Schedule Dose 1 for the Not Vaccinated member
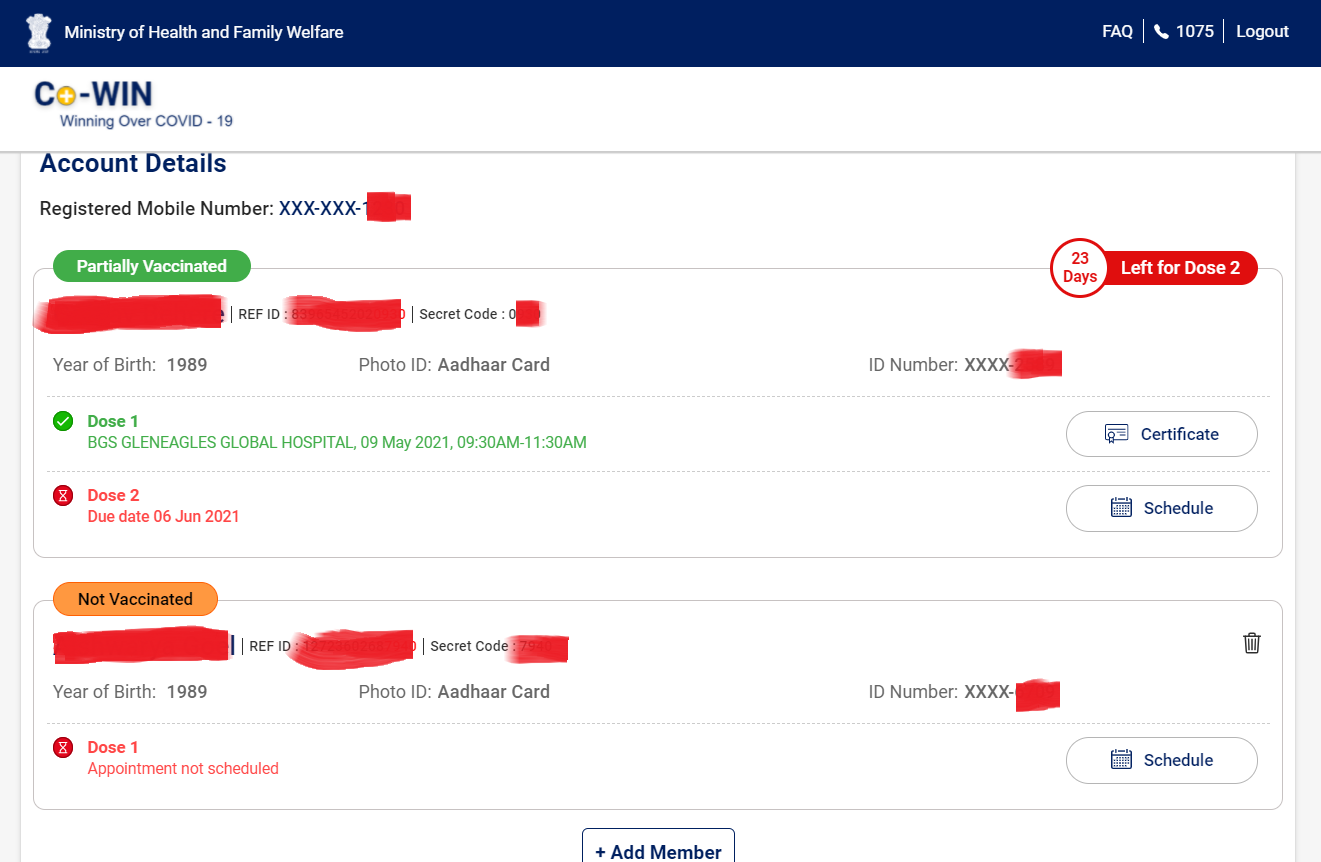1321x862 pixels. pyautogui.click(x=1161, y=760)
